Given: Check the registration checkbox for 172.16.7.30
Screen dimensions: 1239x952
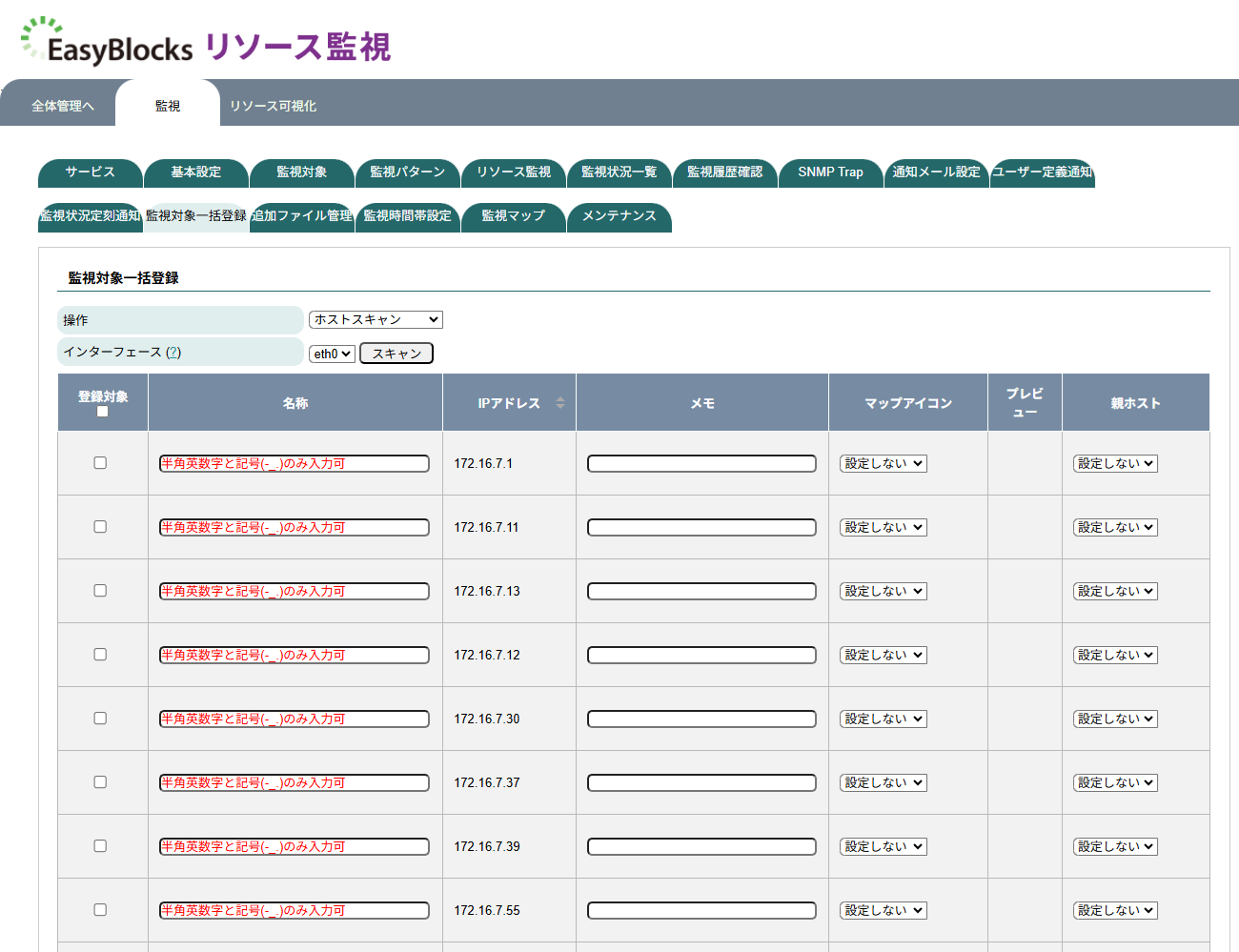Looking at the screenshot, I should click(100, 719).
